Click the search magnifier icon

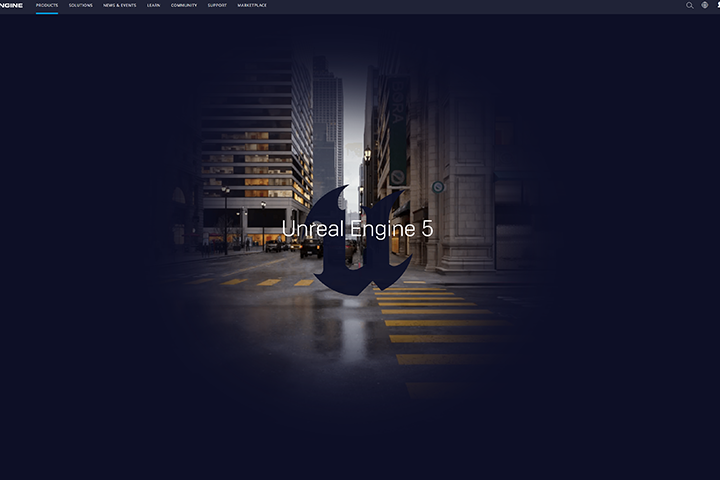coord(690,6)
